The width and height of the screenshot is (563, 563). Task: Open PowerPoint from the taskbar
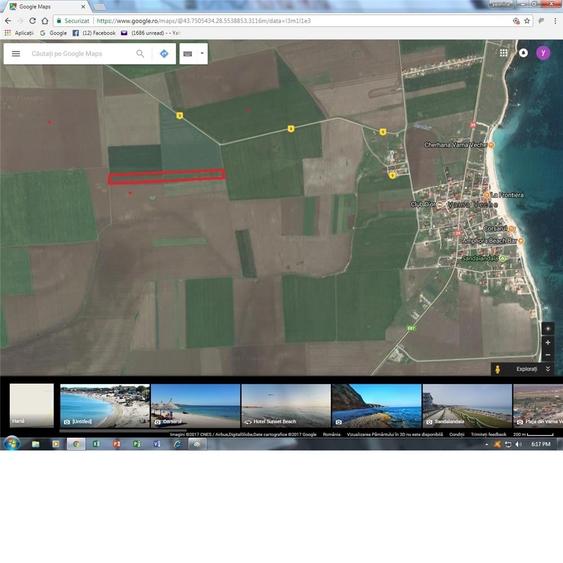click(116, 444)
